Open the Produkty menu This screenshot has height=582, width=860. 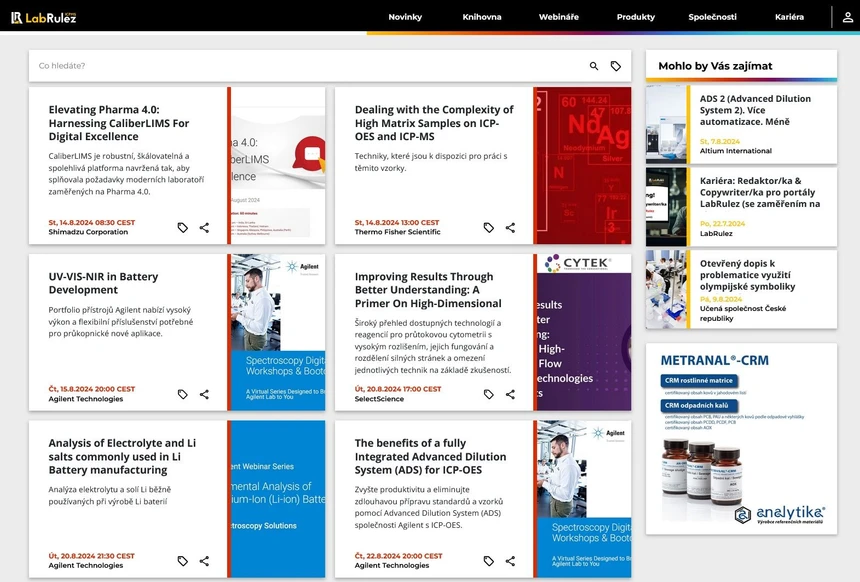click(x=636, y=17)
